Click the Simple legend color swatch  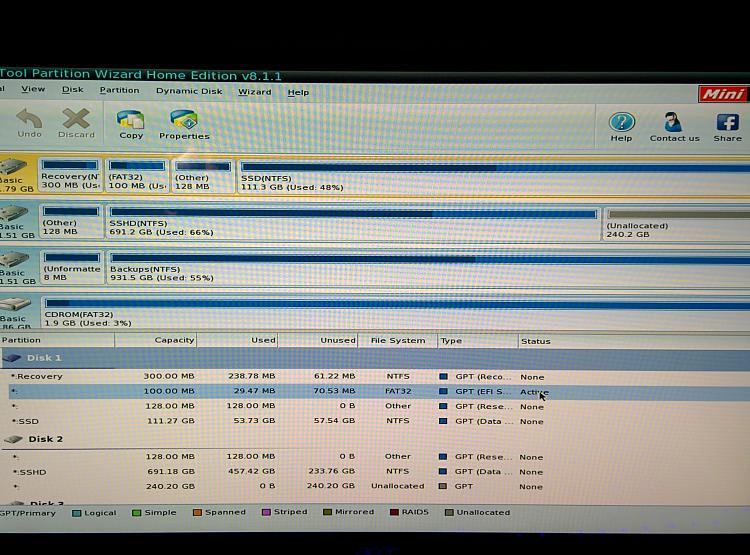[136, 513]
